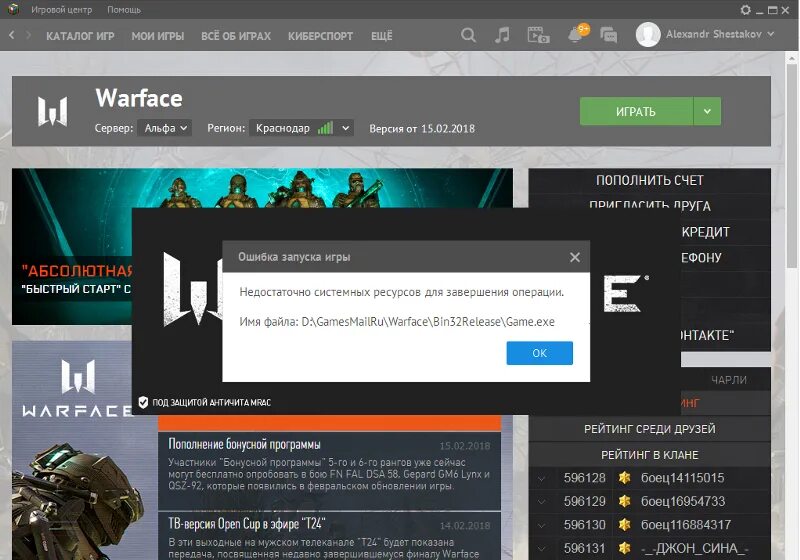Click signal strength bars icon

(326, 128)
